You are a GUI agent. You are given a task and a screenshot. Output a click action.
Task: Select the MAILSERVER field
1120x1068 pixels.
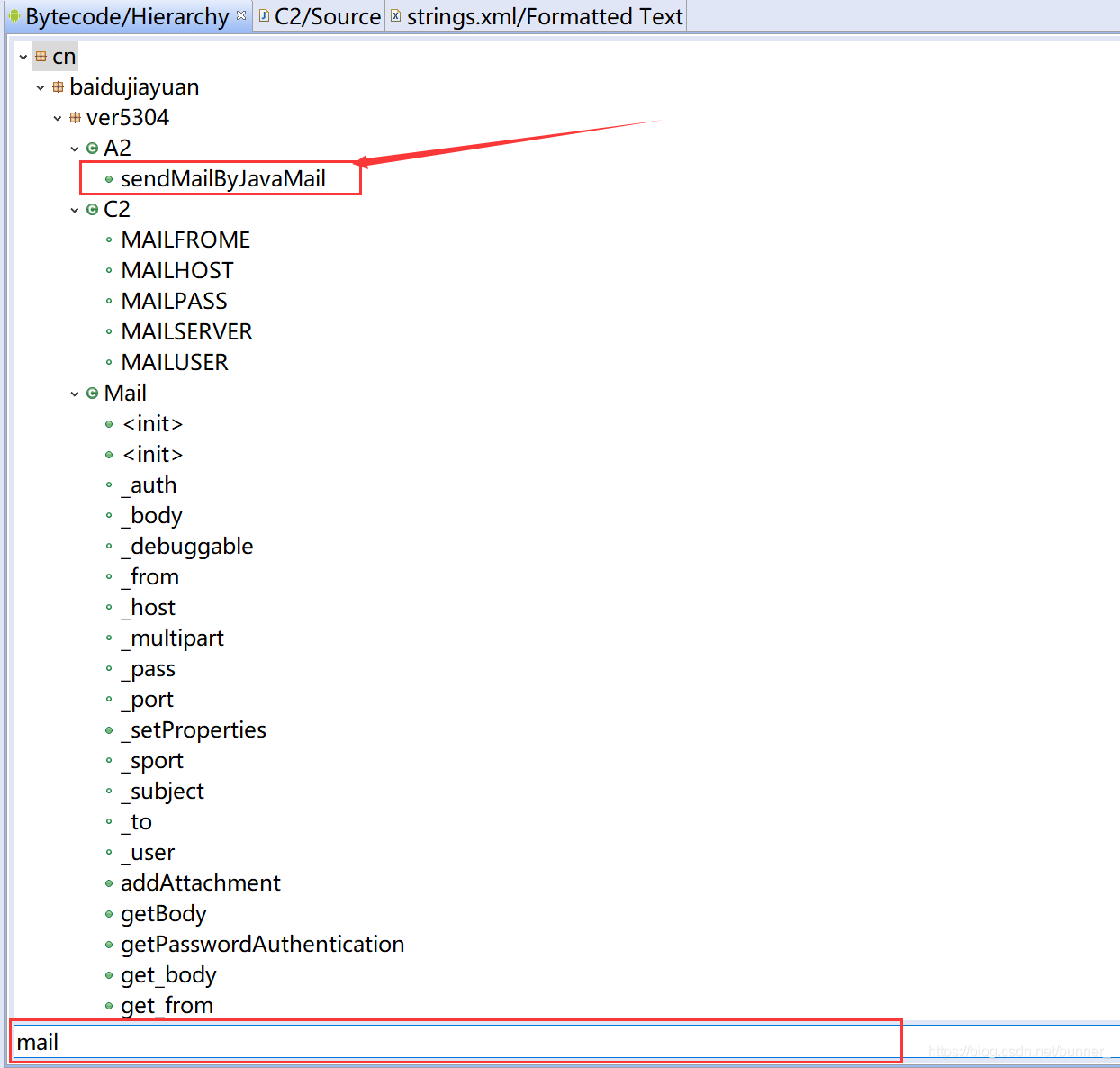187,331
